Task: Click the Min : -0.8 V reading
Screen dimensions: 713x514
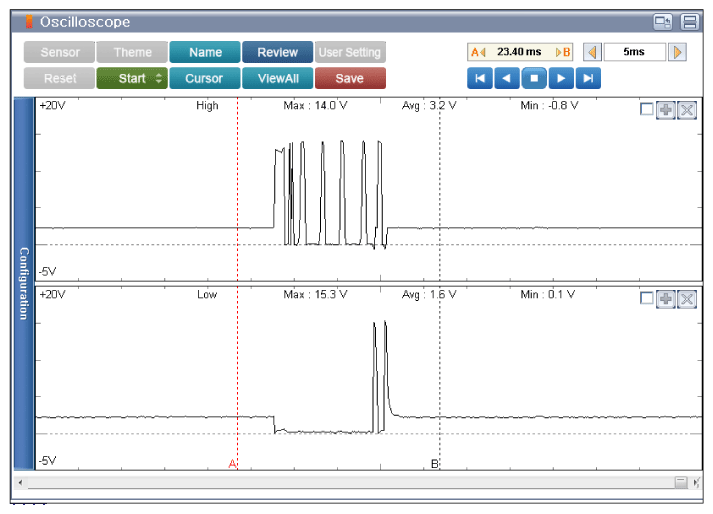Action: coord(549,106)
